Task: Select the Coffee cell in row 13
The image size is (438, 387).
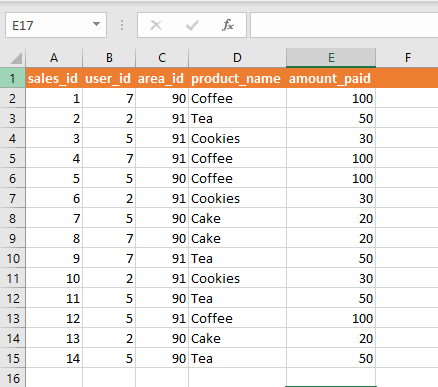Action: click(x=237, y=318)
